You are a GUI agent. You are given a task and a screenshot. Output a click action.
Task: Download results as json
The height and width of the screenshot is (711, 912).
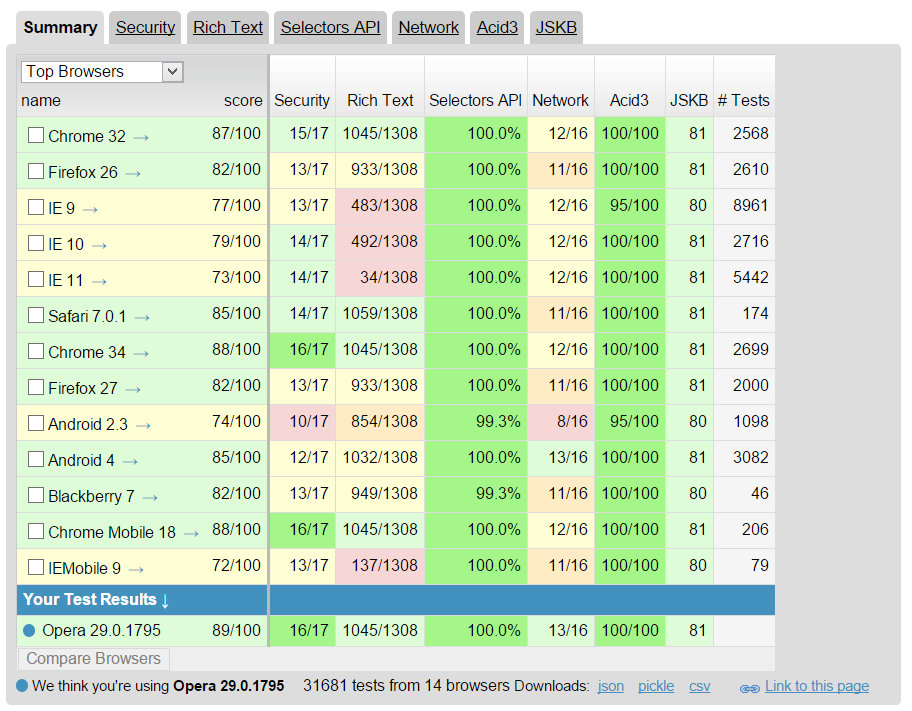pyautogui.click(x=611, y=687)
